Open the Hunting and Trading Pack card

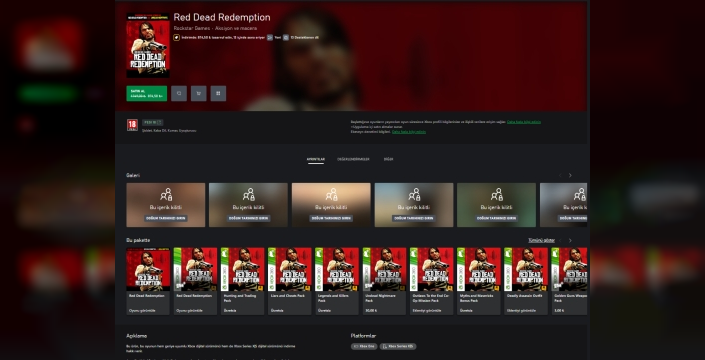[242, 281]
